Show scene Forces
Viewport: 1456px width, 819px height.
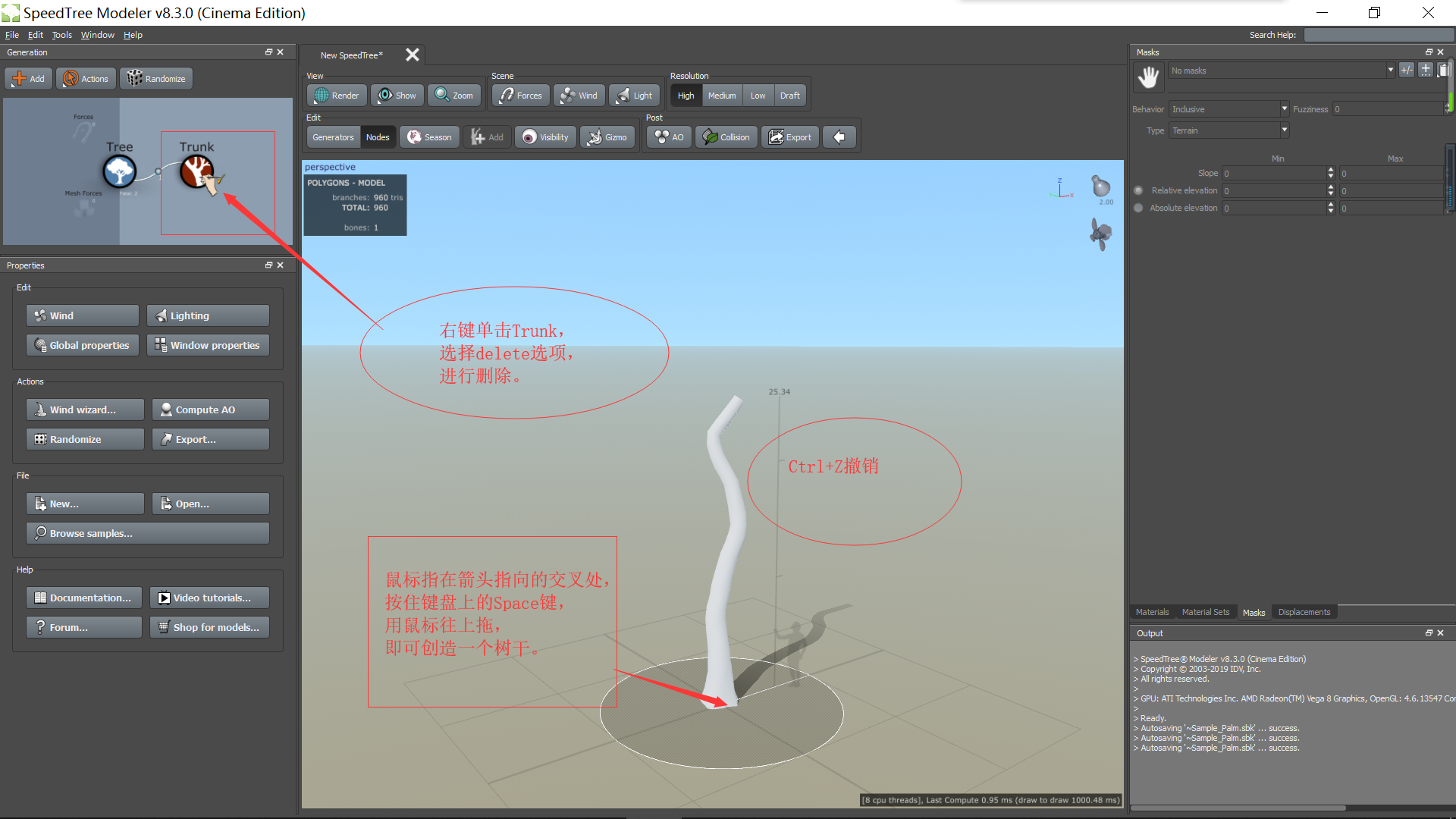519,95
